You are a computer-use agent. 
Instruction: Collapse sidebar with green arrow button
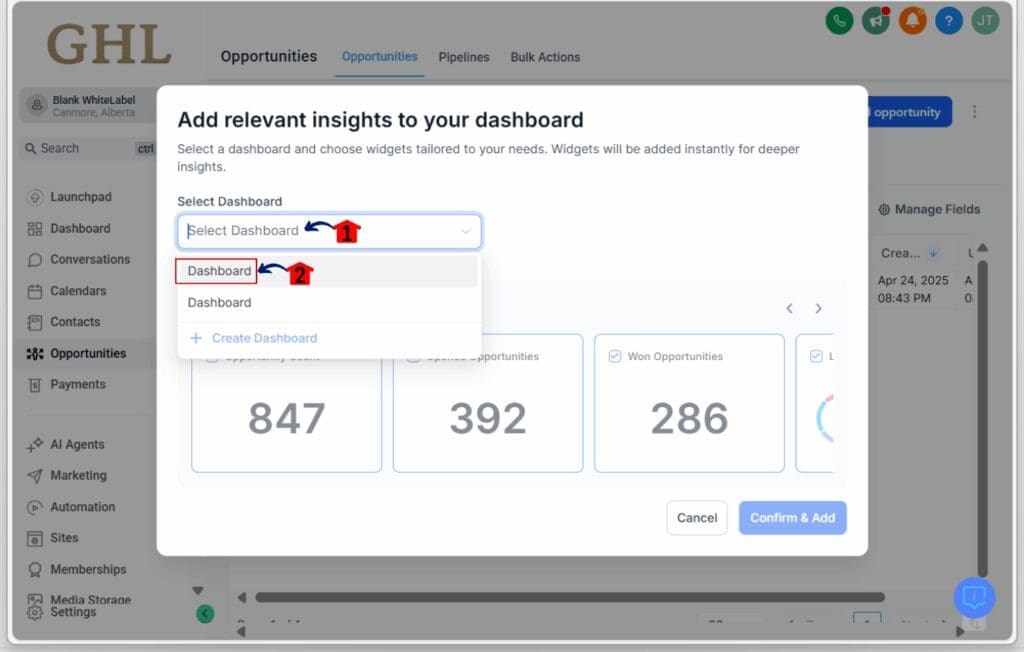coord(205,613)
